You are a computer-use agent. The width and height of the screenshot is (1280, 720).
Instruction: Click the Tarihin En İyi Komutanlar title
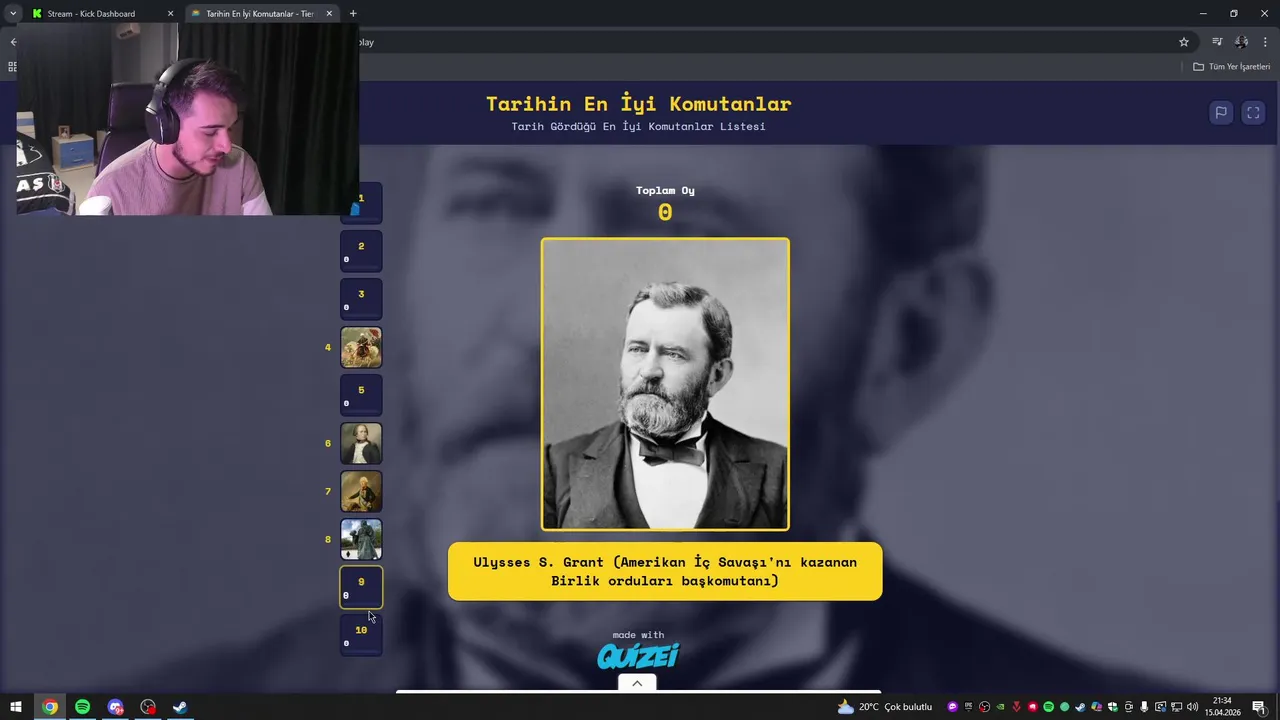(638, 104)
